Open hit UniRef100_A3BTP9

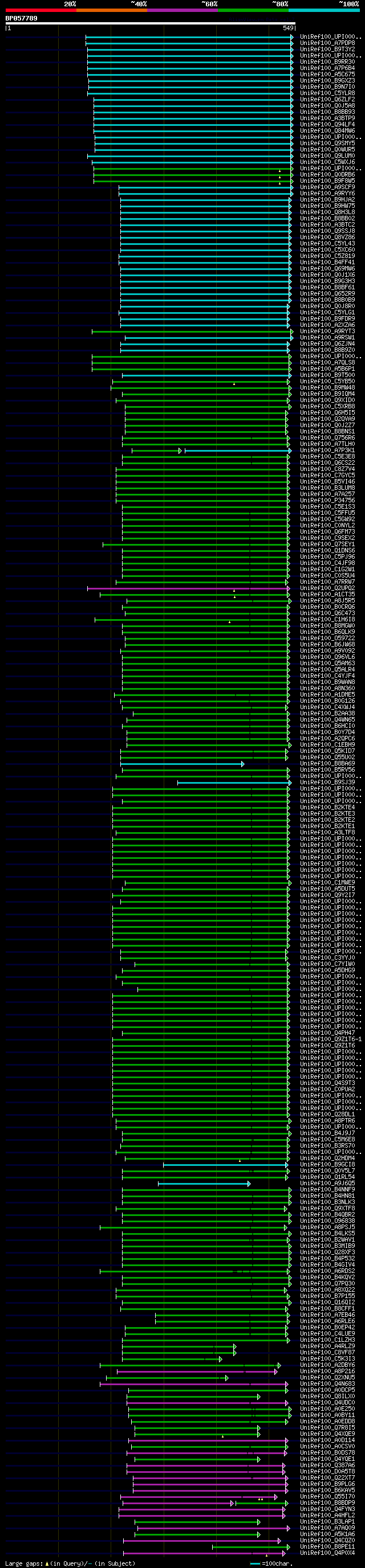pos(327,118)
